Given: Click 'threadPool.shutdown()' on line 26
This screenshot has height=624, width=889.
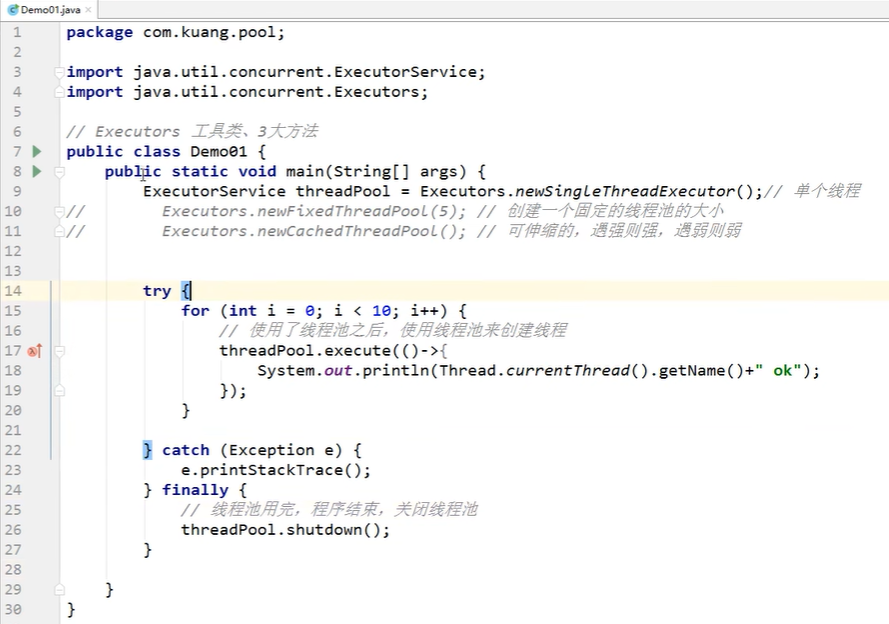Looking at the screenshot, I should pyautogui.click(x=281, y=530).
